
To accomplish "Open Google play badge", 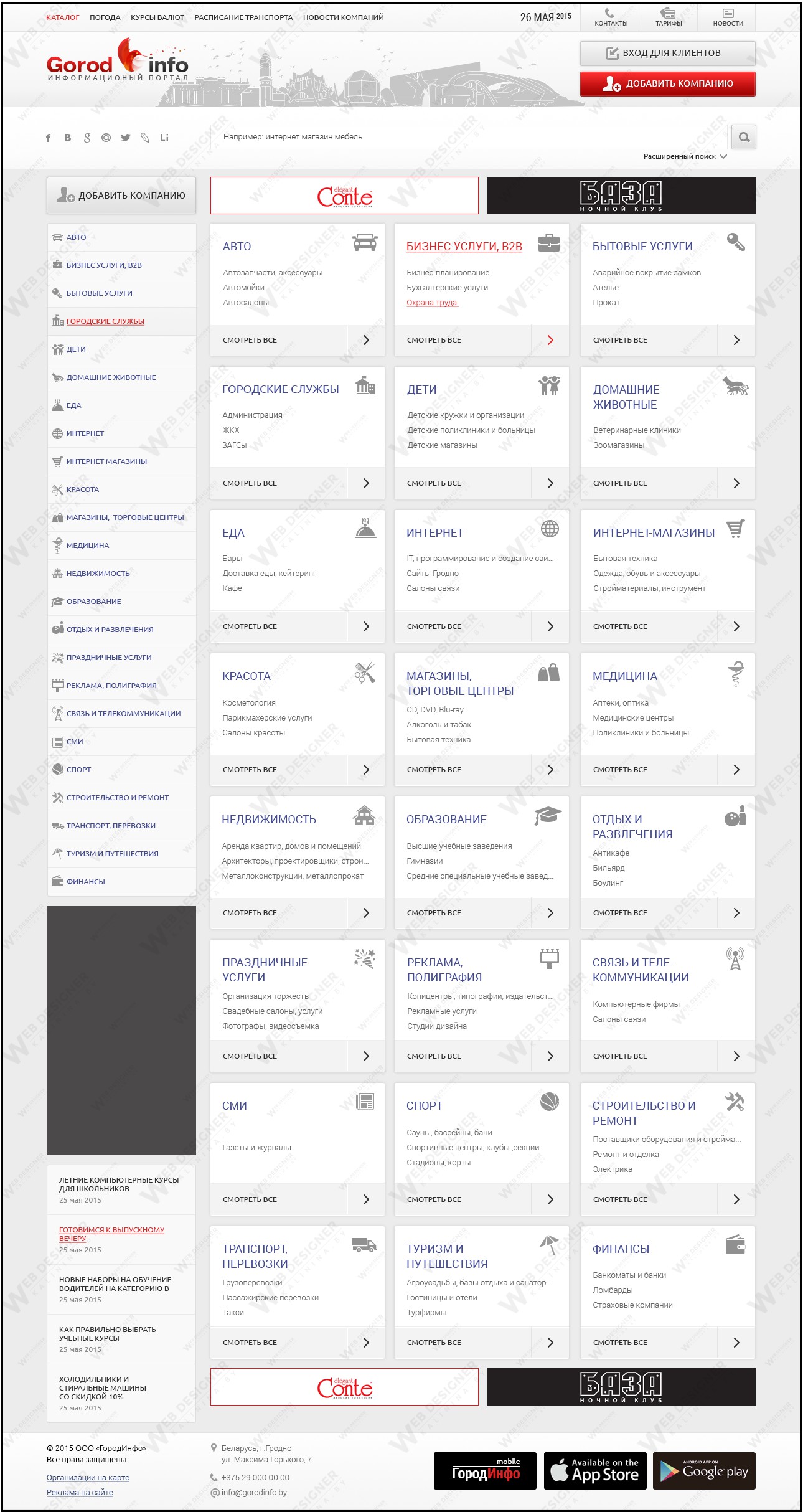I will 704,1471.
